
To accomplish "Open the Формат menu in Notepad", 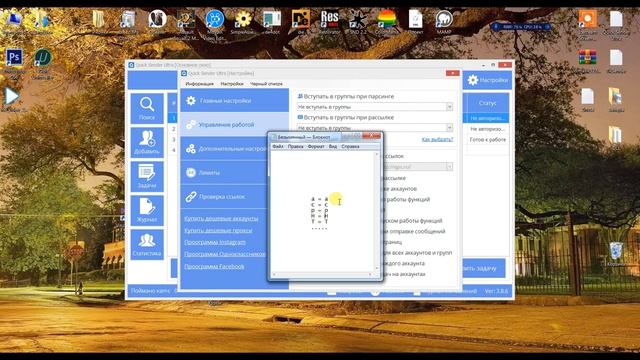I will click(316, 146).
